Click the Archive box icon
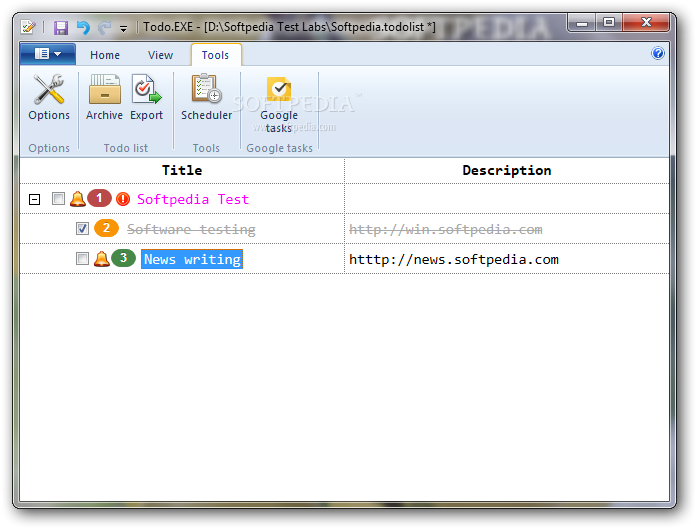The height and width of the screenshot is (529, 697). [104, 89]
